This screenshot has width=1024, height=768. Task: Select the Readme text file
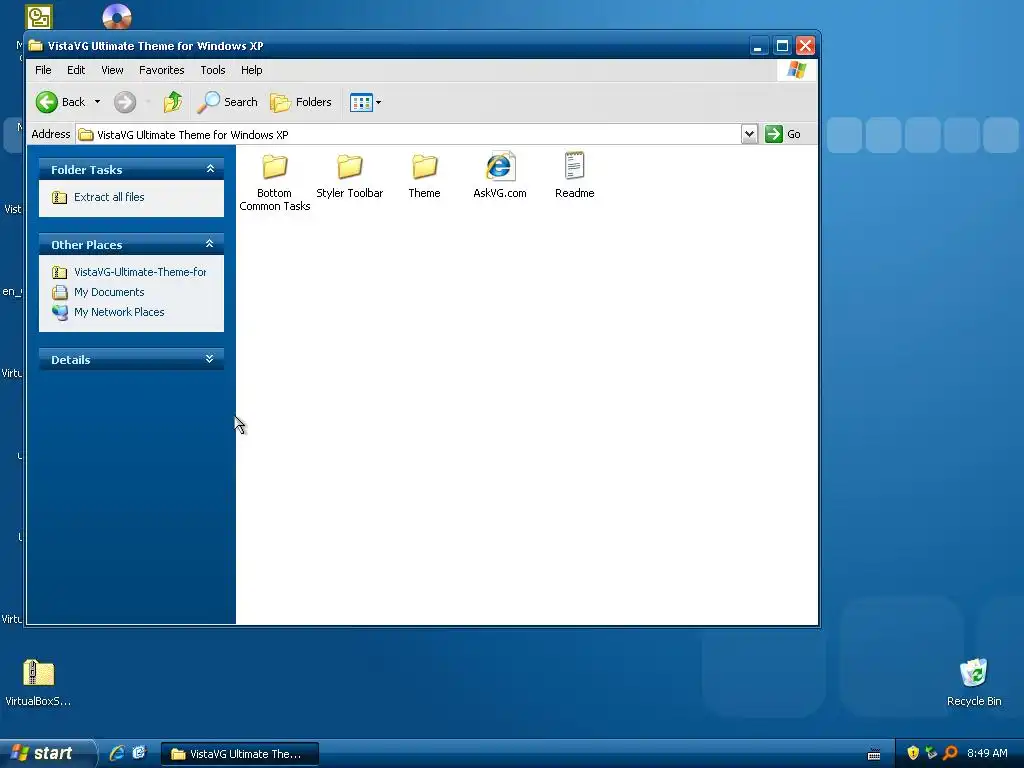coord(575,175)
